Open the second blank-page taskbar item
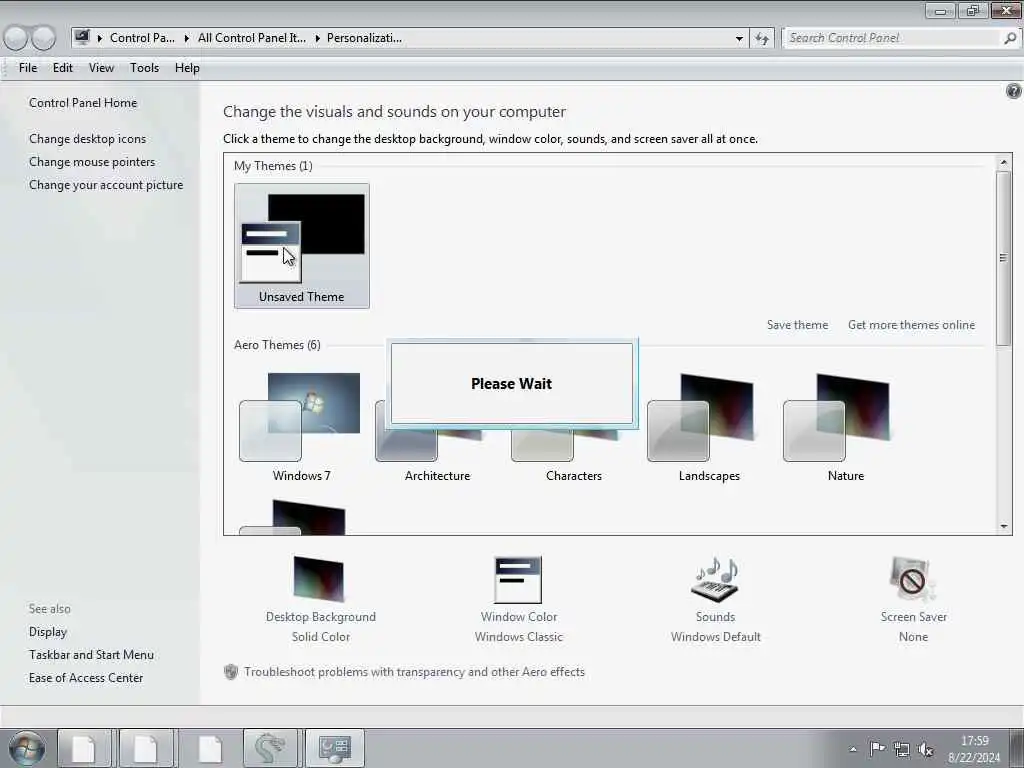The height and width of the screenshot is (768, 1024). pyautogui.click(x=146, y=748)
